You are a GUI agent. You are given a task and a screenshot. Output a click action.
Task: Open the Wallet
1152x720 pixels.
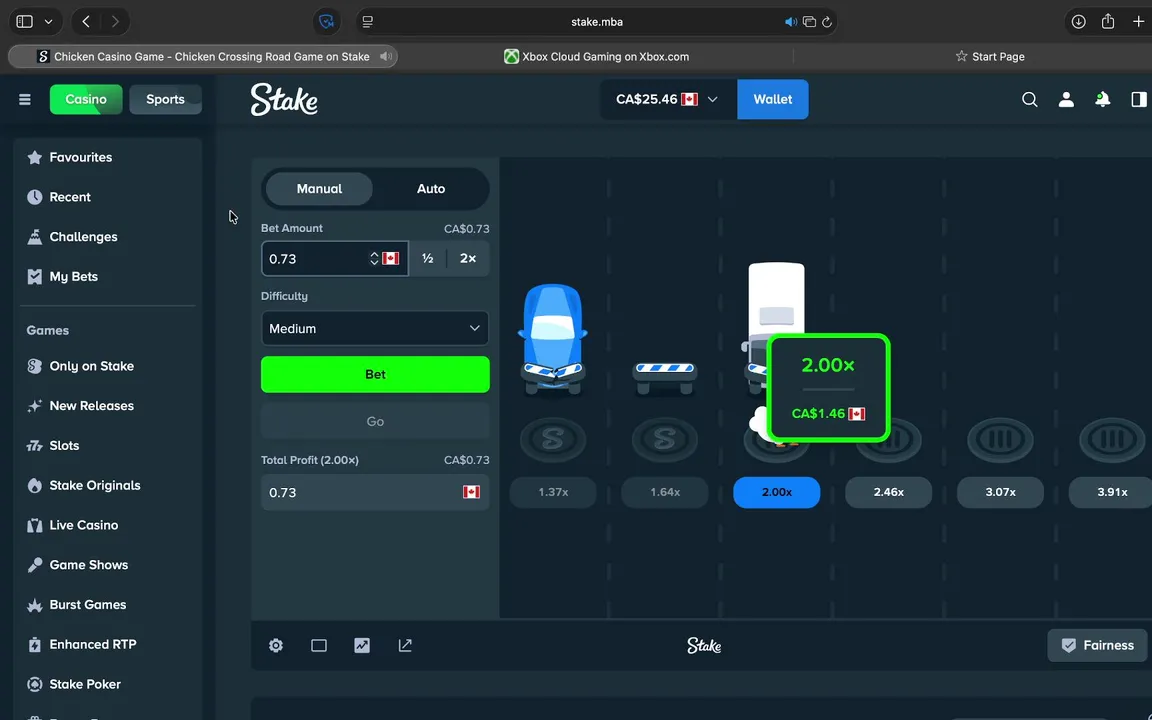tap(772, 99)
